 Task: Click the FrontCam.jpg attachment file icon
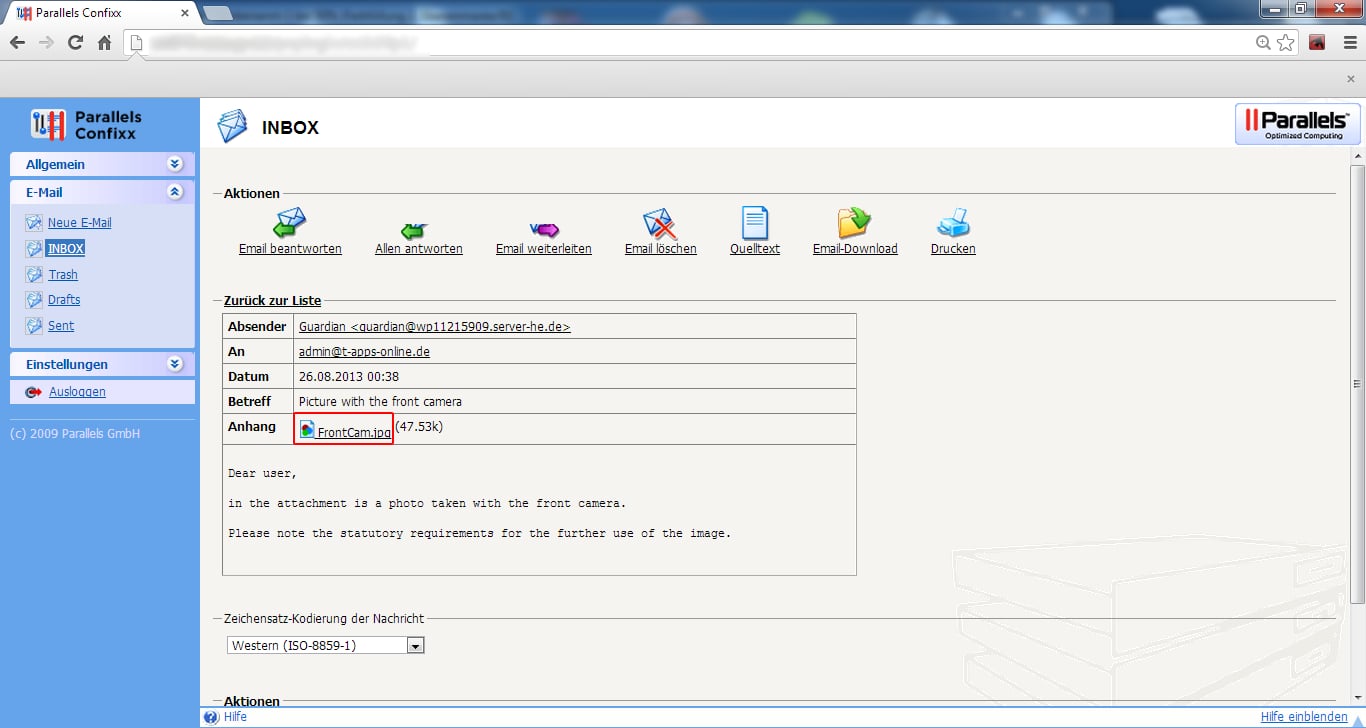[307, 429]
